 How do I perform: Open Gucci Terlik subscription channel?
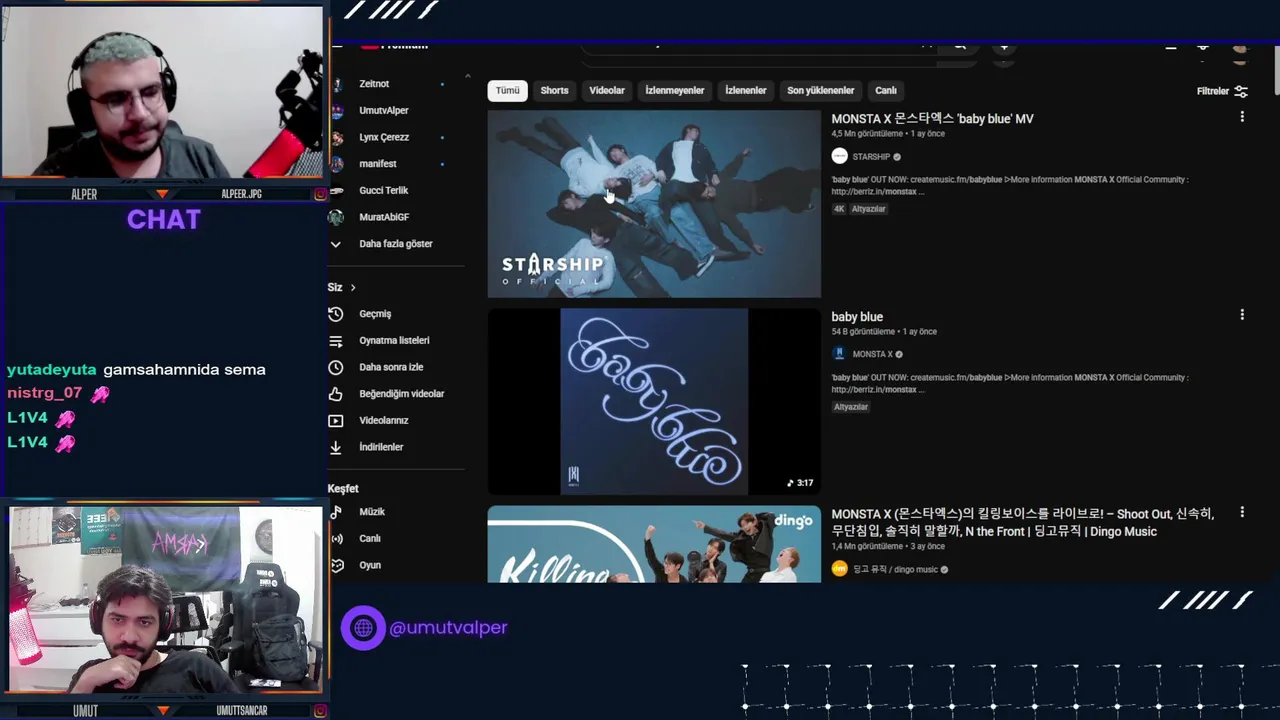tap(384, 190)
